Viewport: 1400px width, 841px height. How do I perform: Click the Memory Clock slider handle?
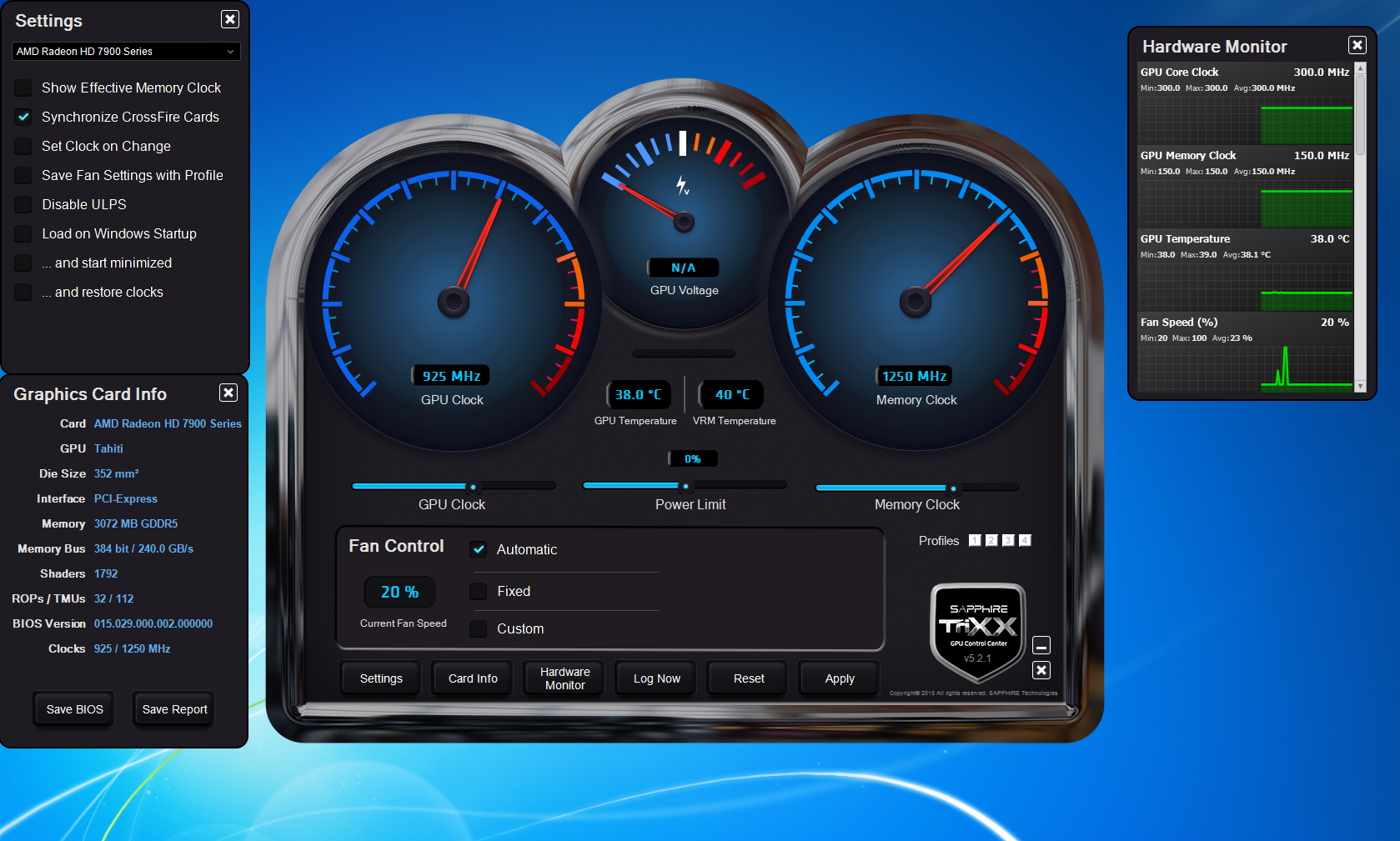[953, 488]
